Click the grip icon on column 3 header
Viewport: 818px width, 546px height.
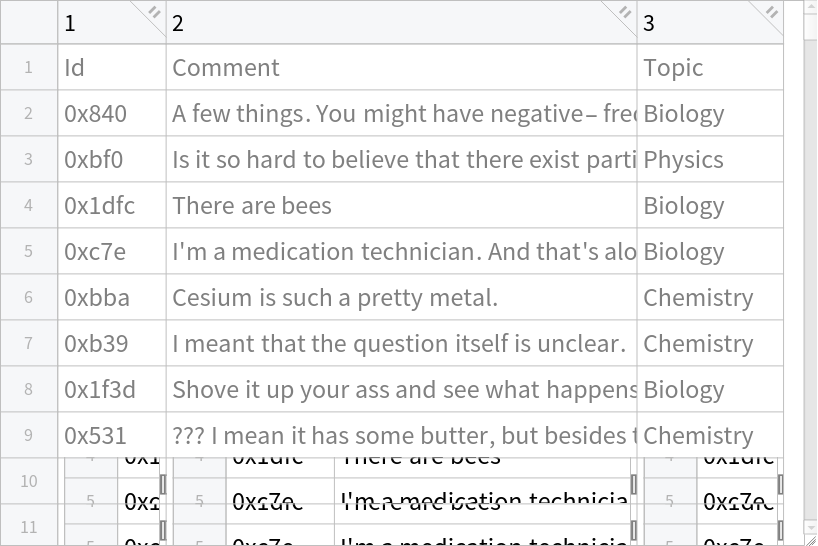771,12
